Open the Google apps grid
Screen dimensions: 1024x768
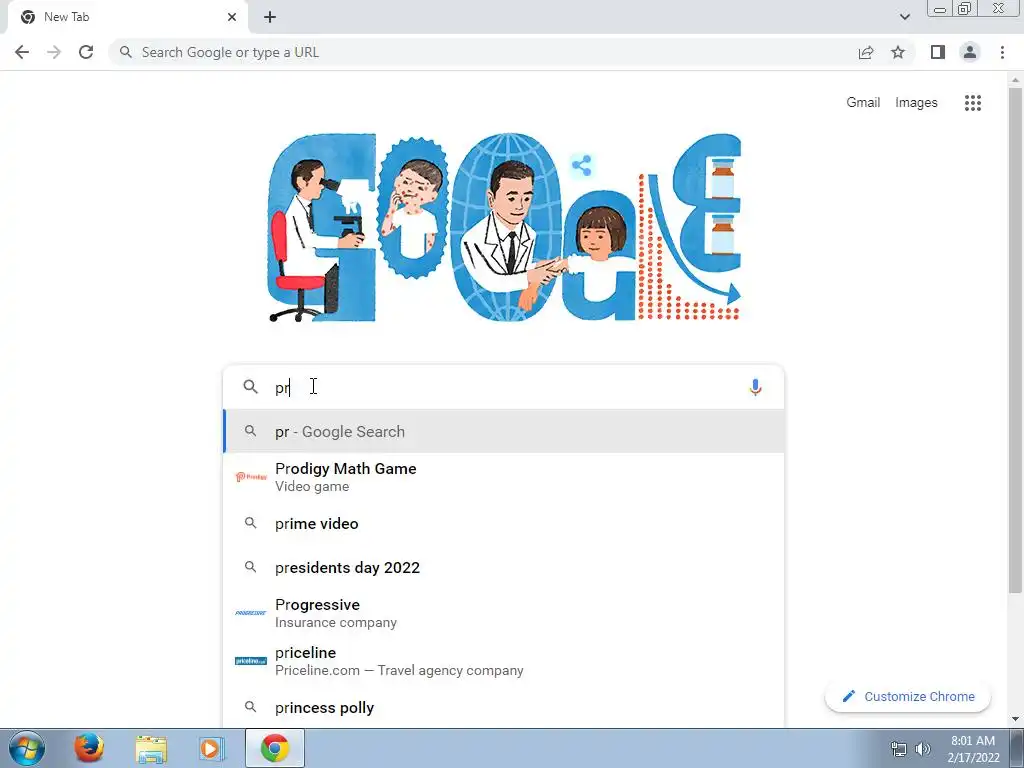point(972,103)
